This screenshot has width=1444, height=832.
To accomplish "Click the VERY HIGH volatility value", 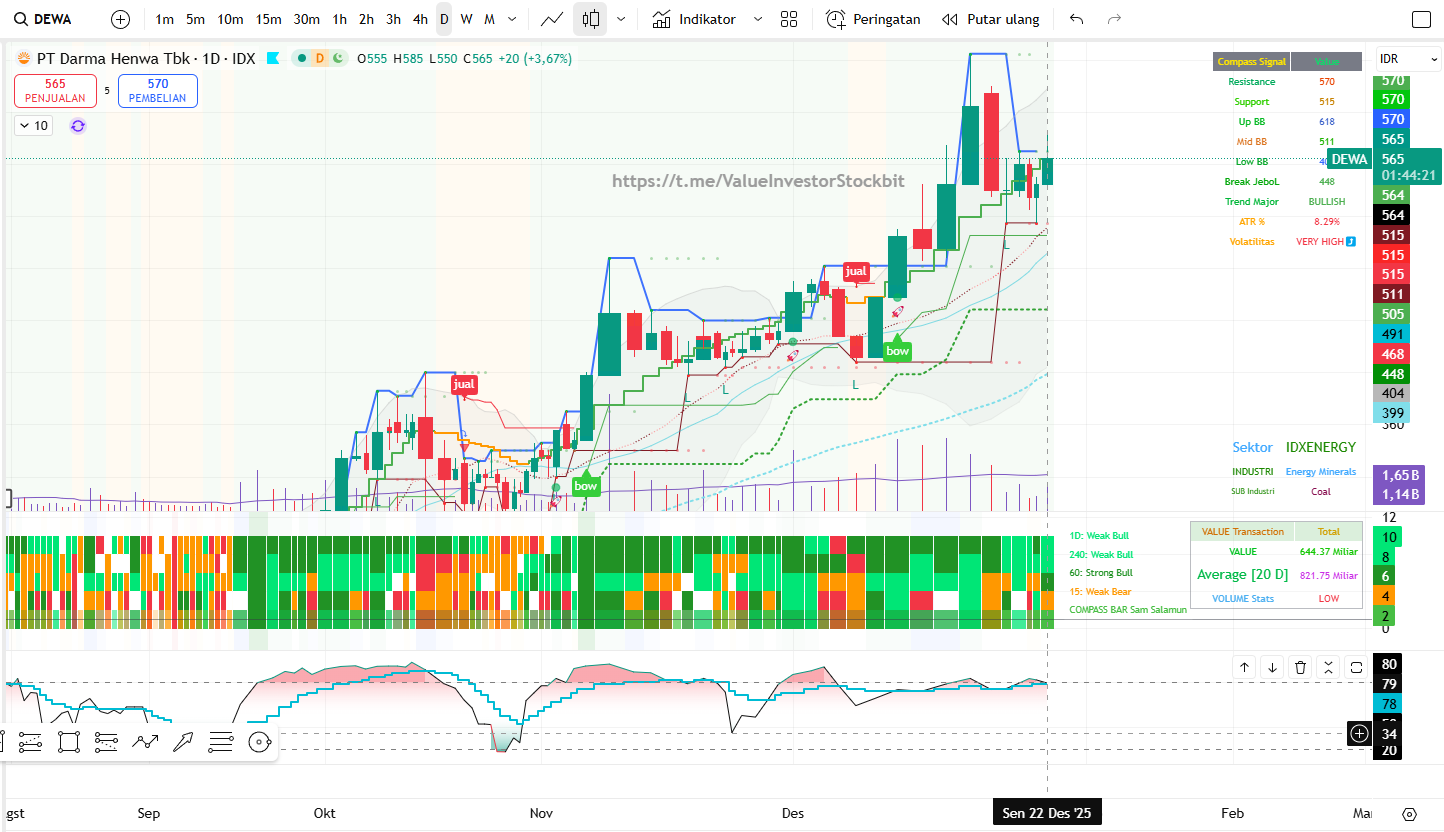I will 1319,242.
